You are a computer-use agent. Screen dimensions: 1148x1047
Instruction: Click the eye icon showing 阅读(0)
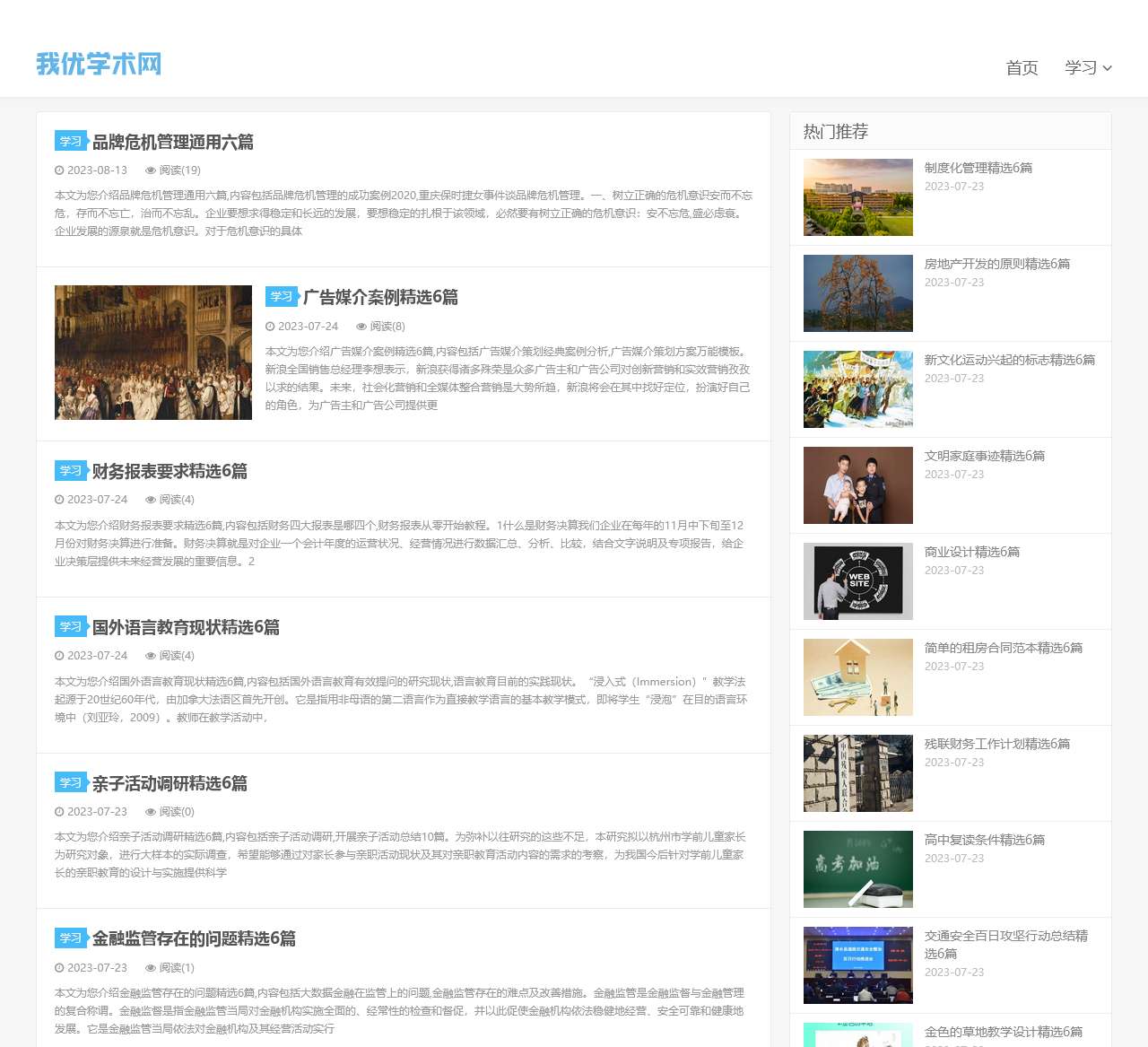tap(150, 812)
